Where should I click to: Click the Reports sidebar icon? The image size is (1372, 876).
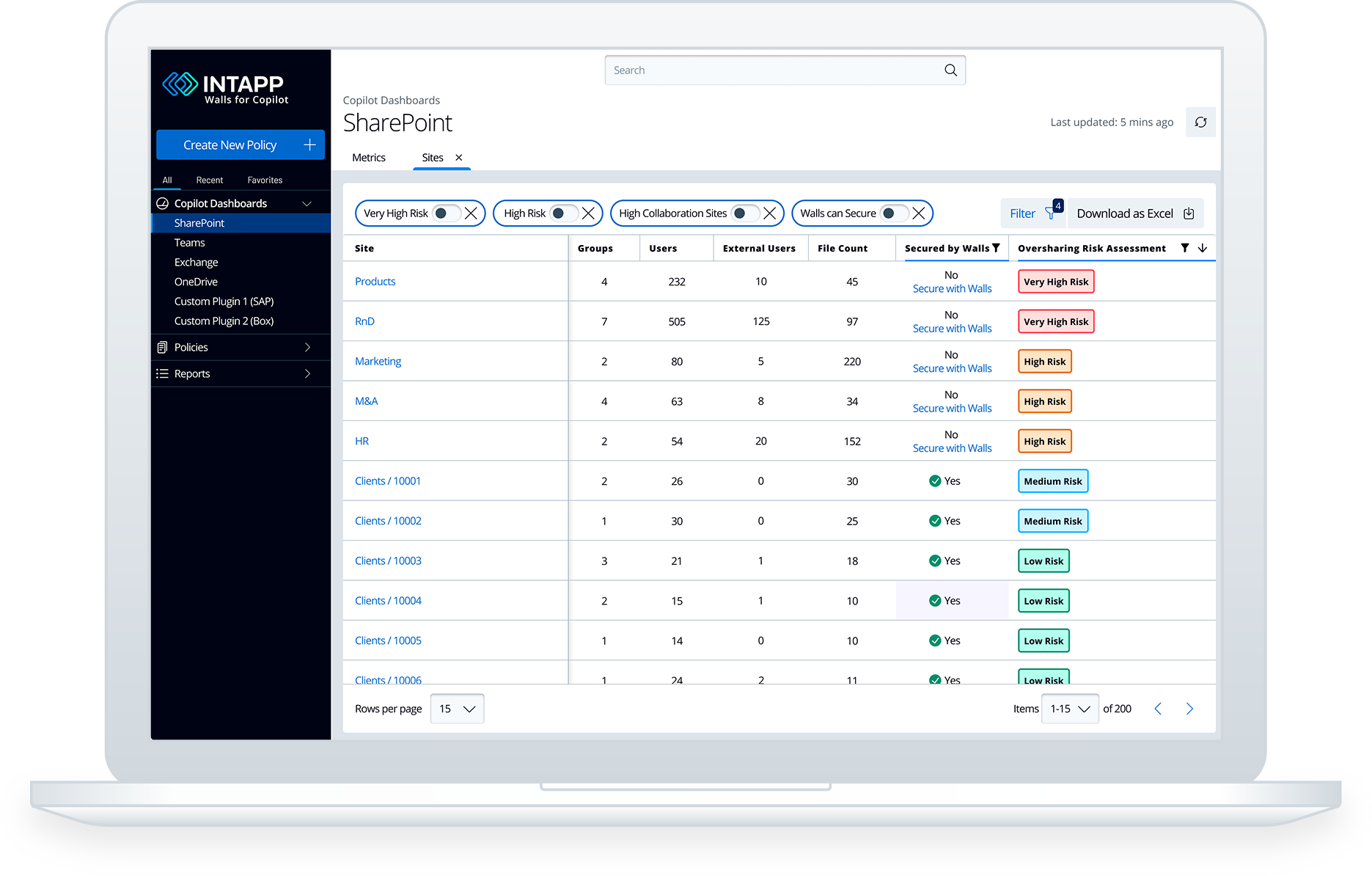(162, 373)
